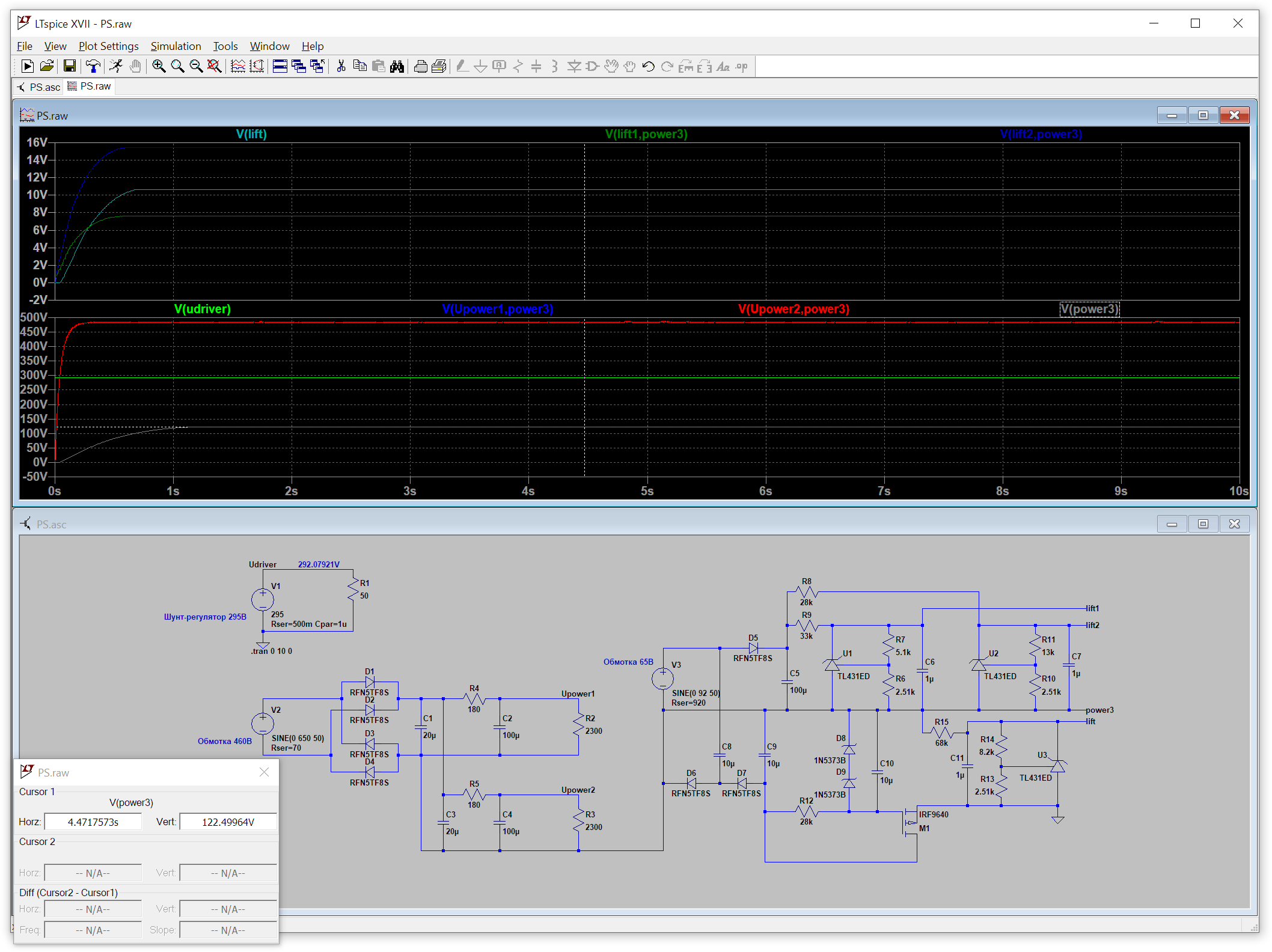Screen dimensions: 1272x952
Task: Click the Print icon
Action: click(421, 67)
